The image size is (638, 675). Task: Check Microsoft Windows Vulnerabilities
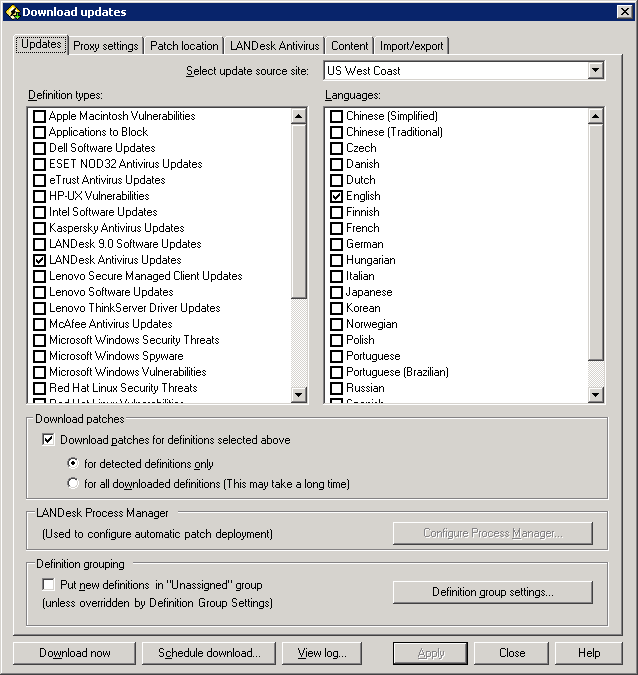(39, 372)
